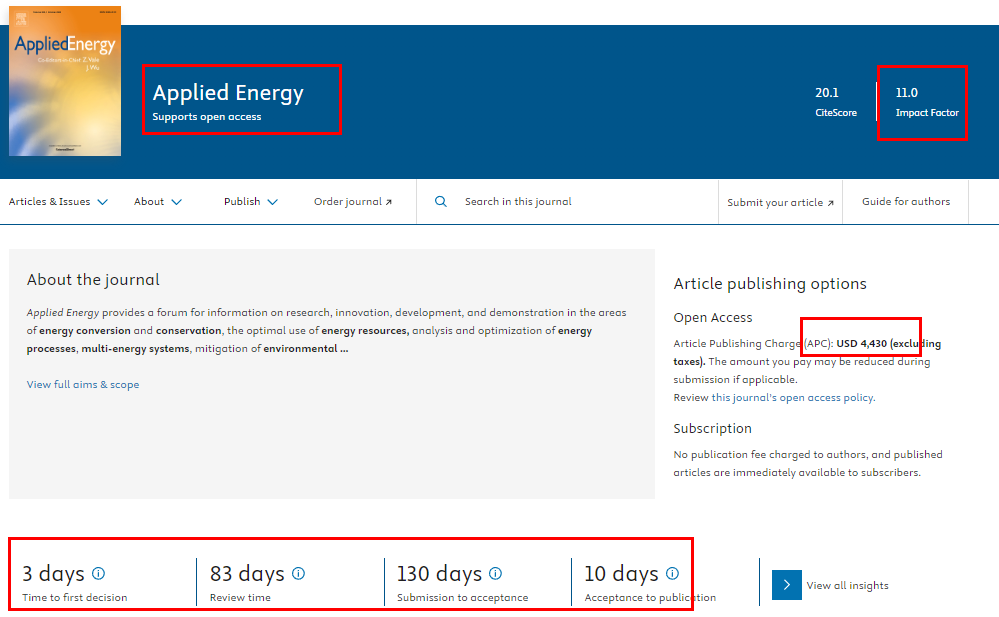Open the About dropdown menu

[x=158, y=202]
